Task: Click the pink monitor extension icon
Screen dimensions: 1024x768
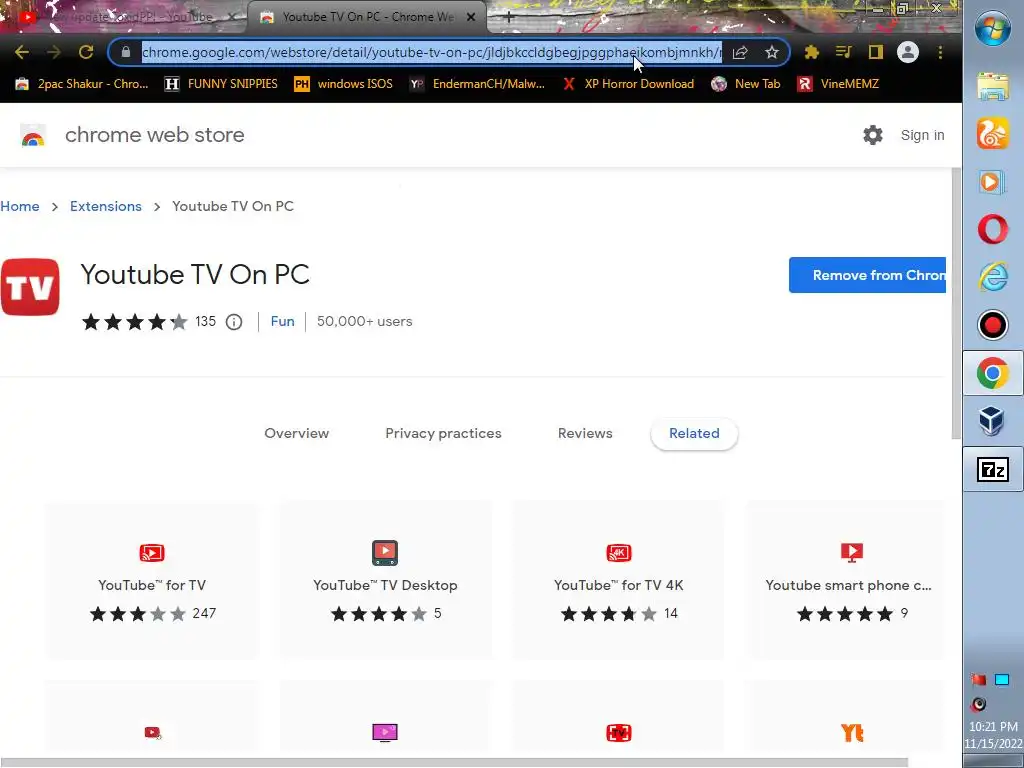Action: click(x=385, y=733)
